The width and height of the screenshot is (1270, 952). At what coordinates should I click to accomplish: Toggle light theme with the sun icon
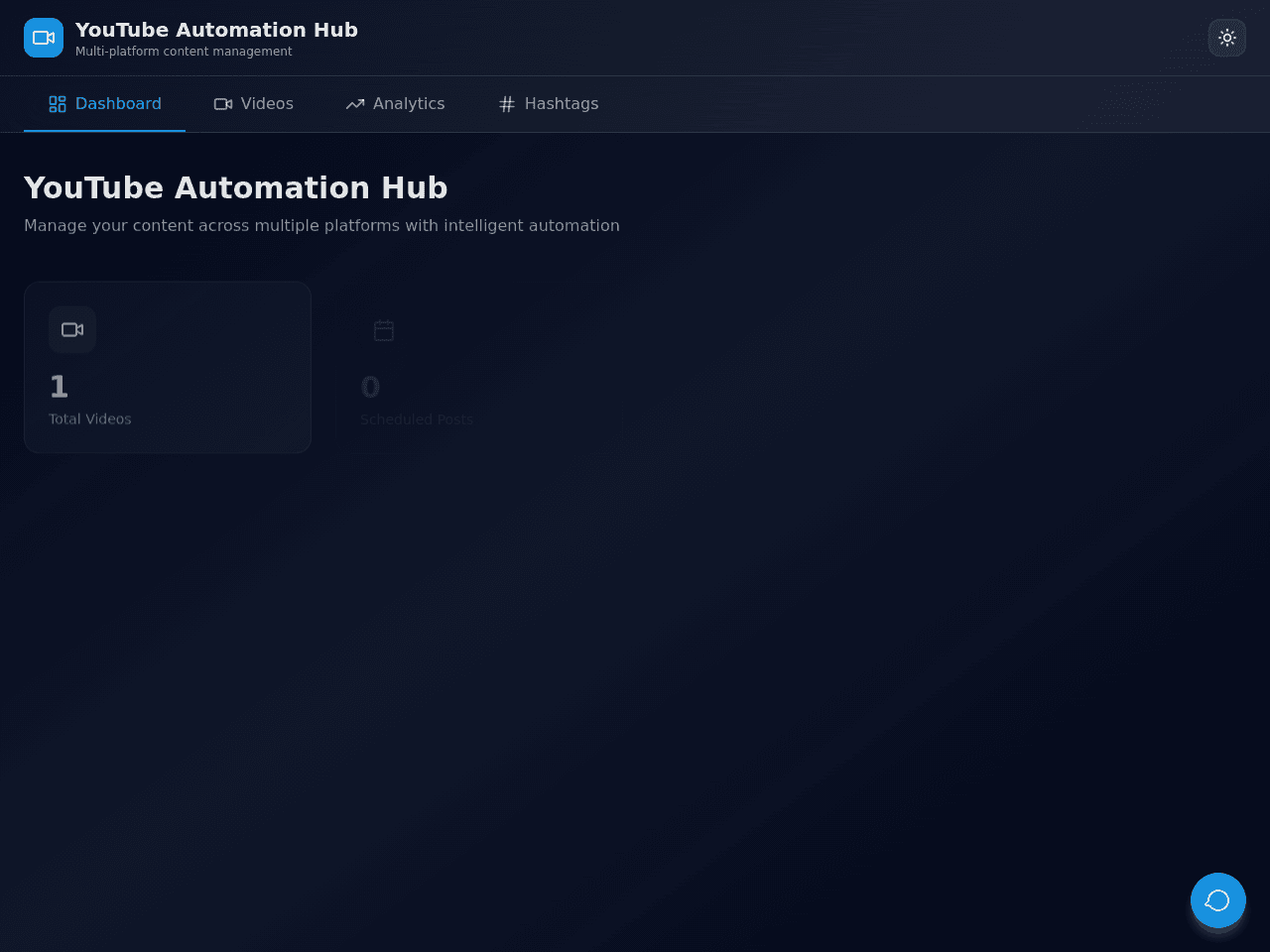coord(1227,38)
